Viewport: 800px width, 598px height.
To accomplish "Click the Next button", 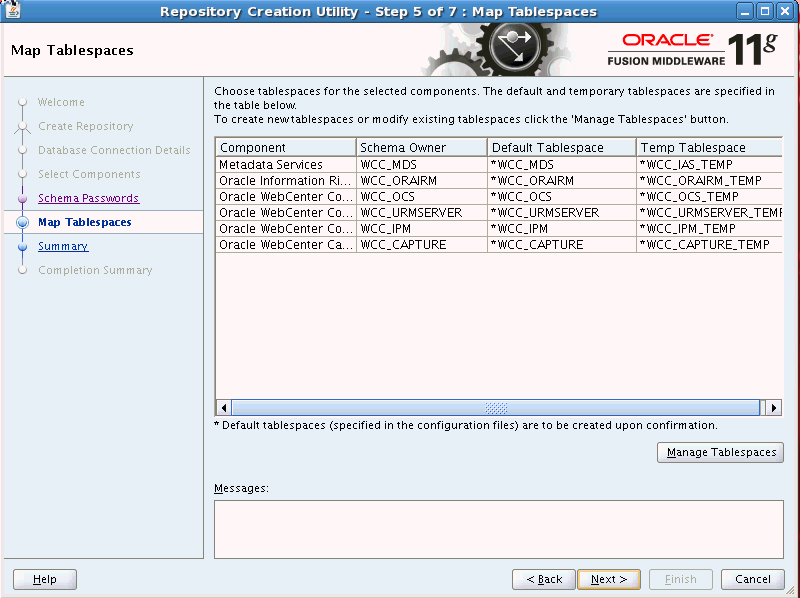I will pyautogui.click(x=609, y=579).
